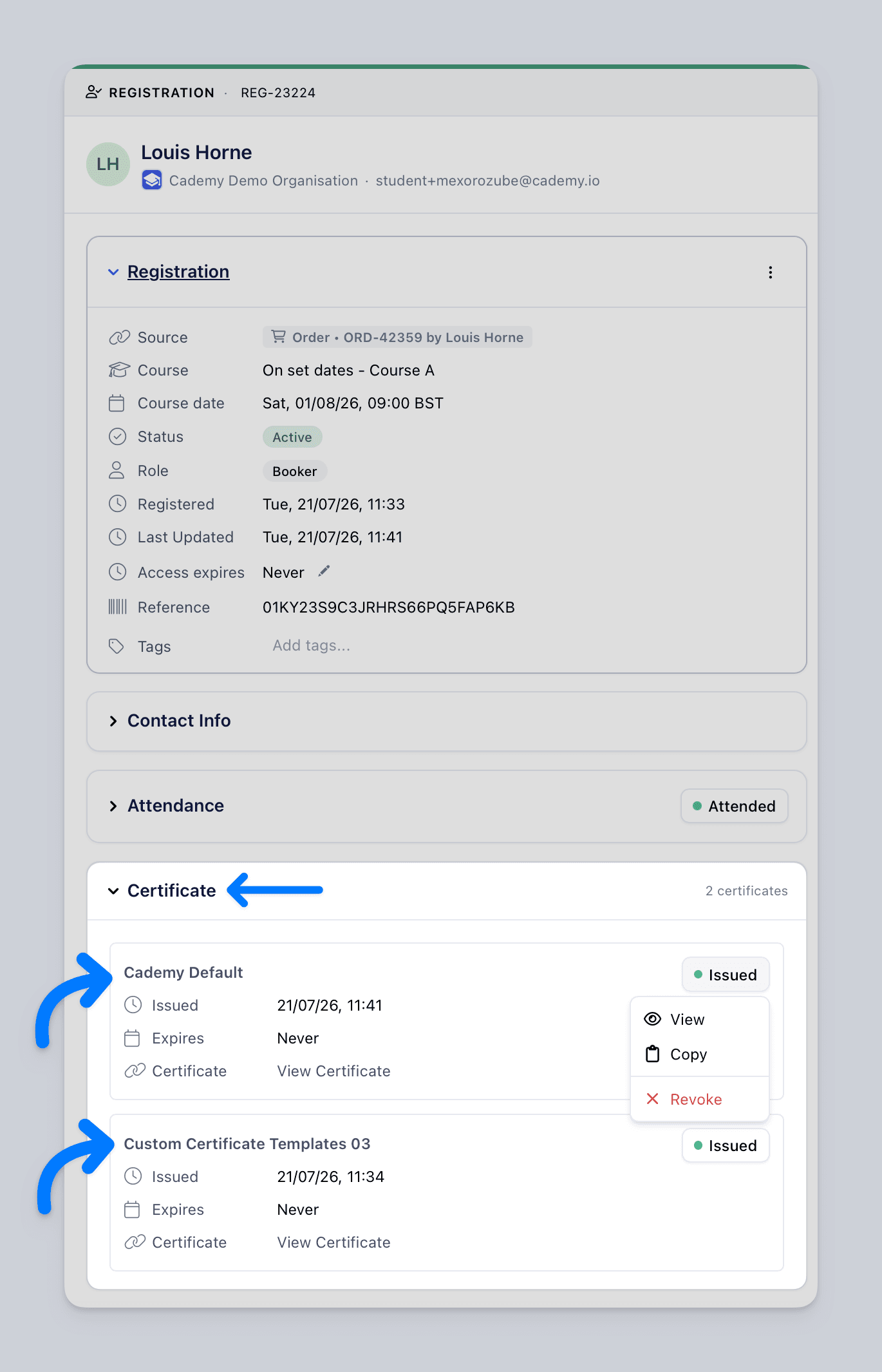
Task: Collapse the Registration section chevron
Action: click(x=113, y=272)
